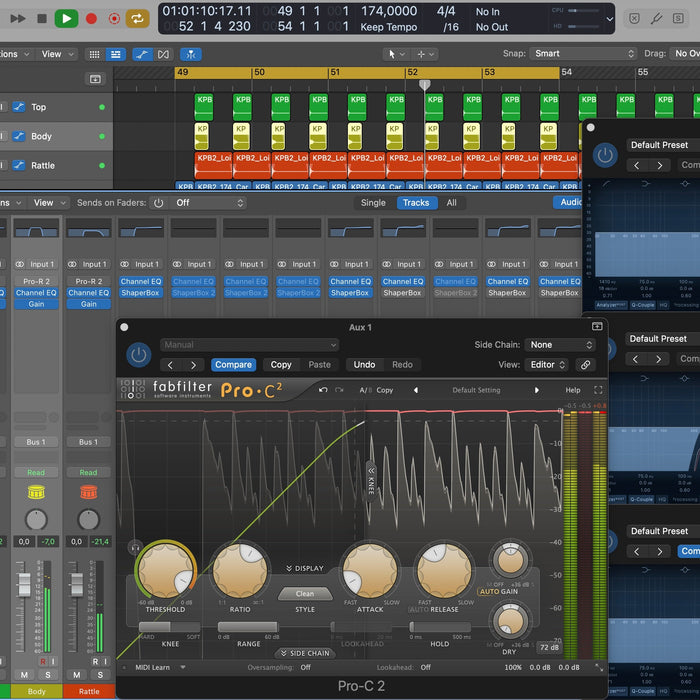The height and width of the screenshot is (700, 700).
Task: Click FabFilter next preset arrow
Action: click(537, 390)
